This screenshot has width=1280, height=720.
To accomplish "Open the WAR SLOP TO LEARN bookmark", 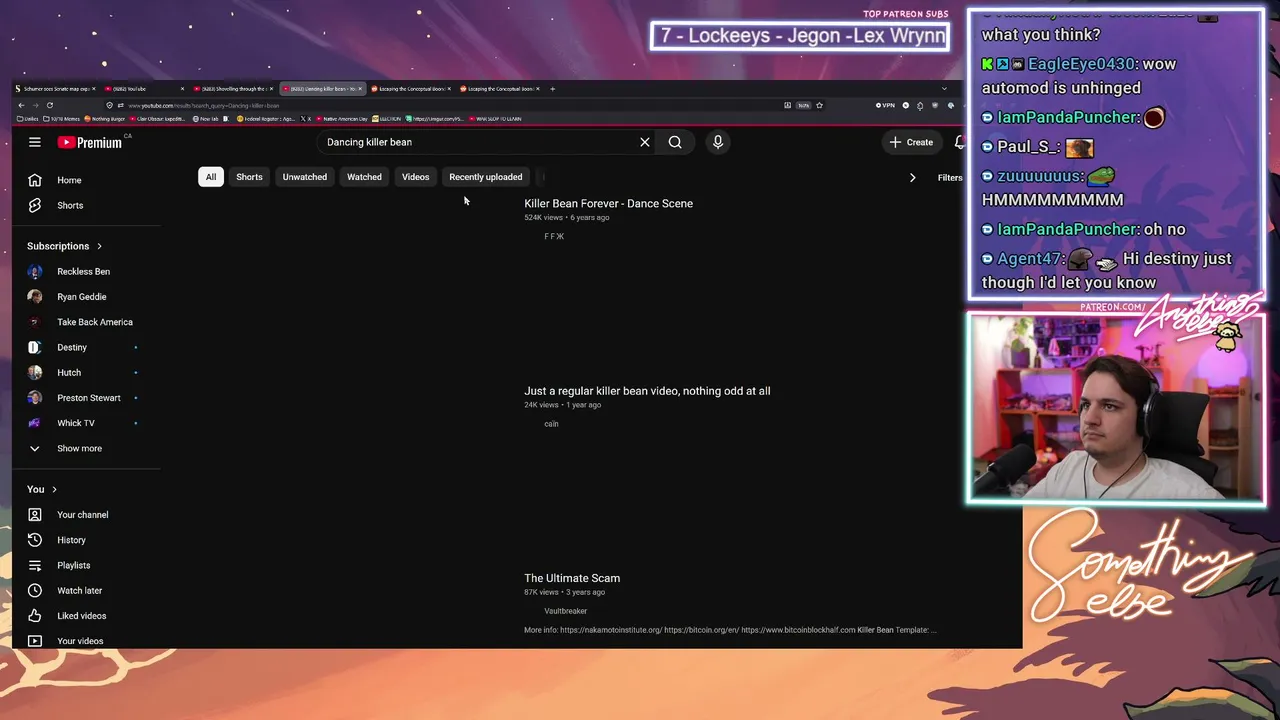I will (x=495, y=119).
